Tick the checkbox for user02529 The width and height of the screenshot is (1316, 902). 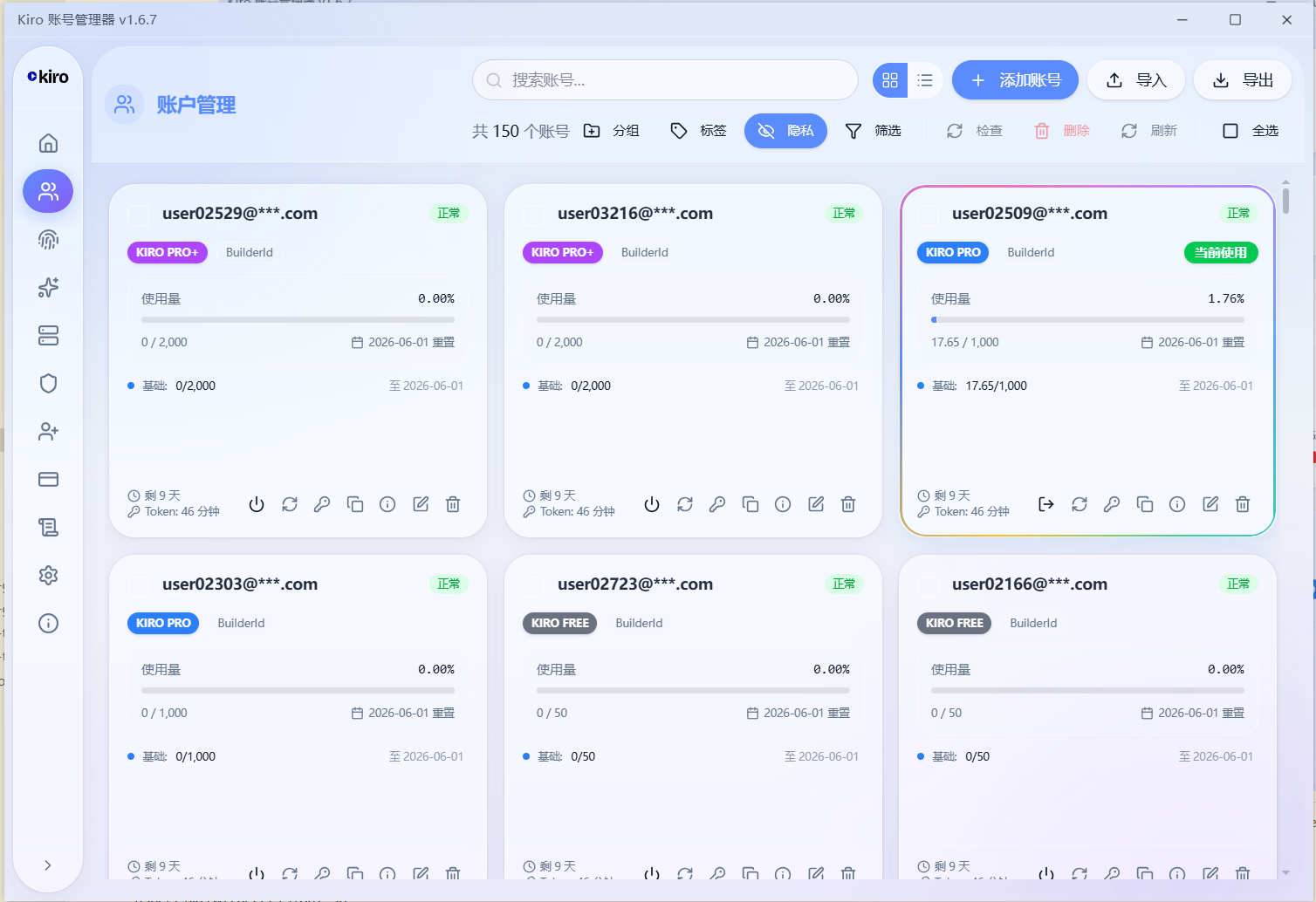tap(138, 215)
